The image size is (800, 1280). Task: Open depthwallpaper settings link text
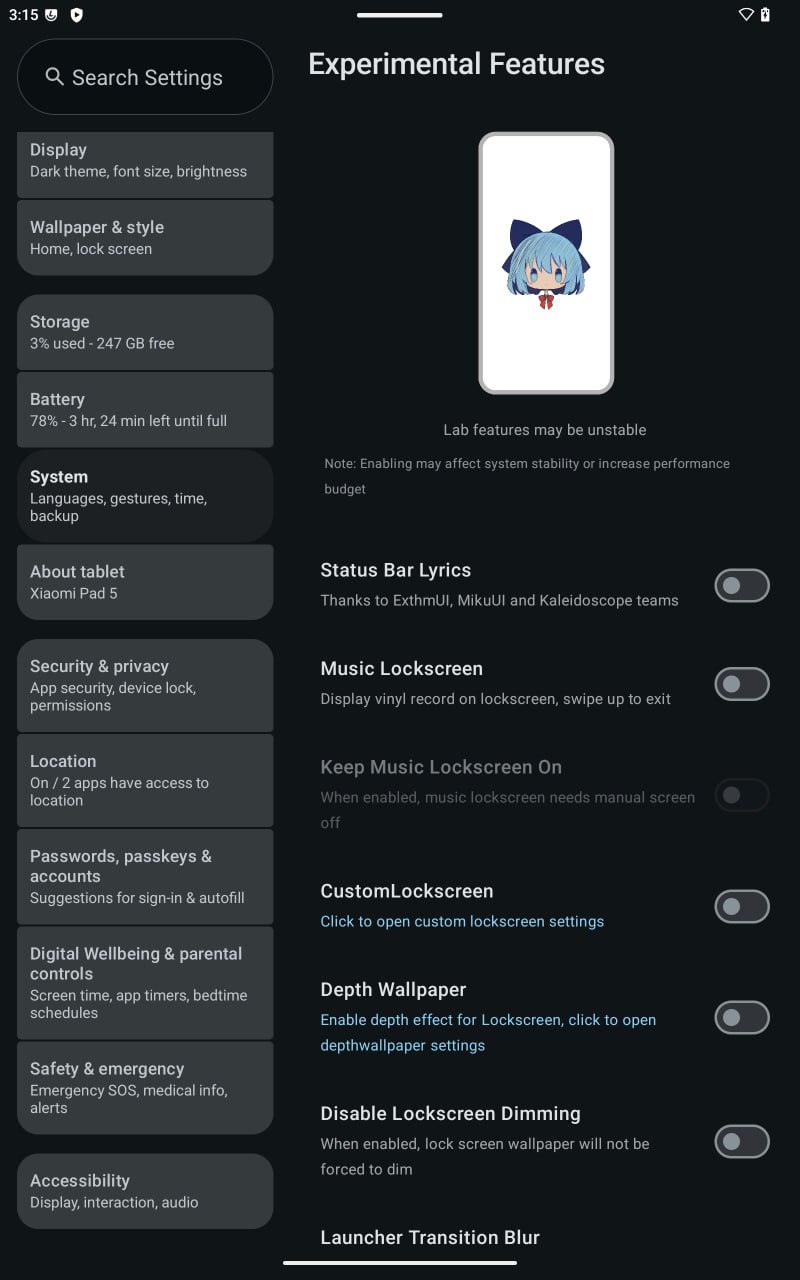[x=488, y=1032]
